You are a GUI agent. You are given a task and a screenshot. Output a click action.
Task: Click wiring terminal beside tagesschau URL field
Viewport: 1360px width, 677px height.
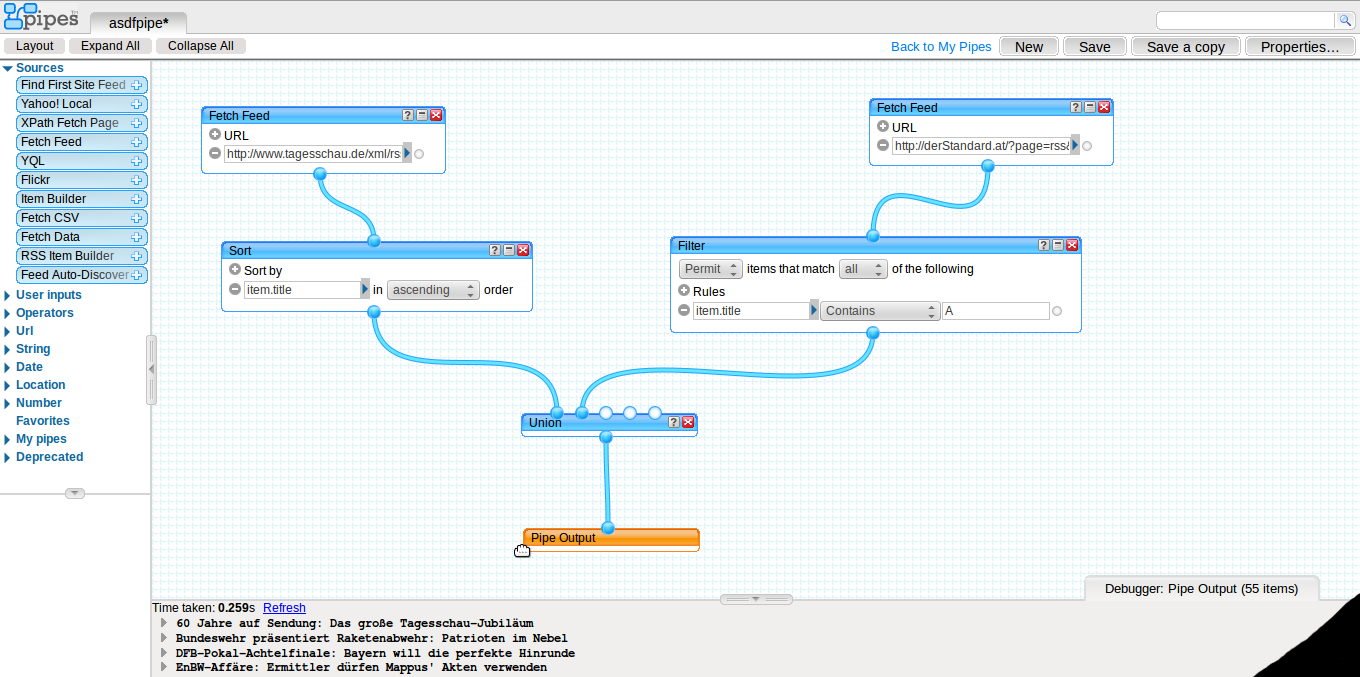tap(419, 154)
